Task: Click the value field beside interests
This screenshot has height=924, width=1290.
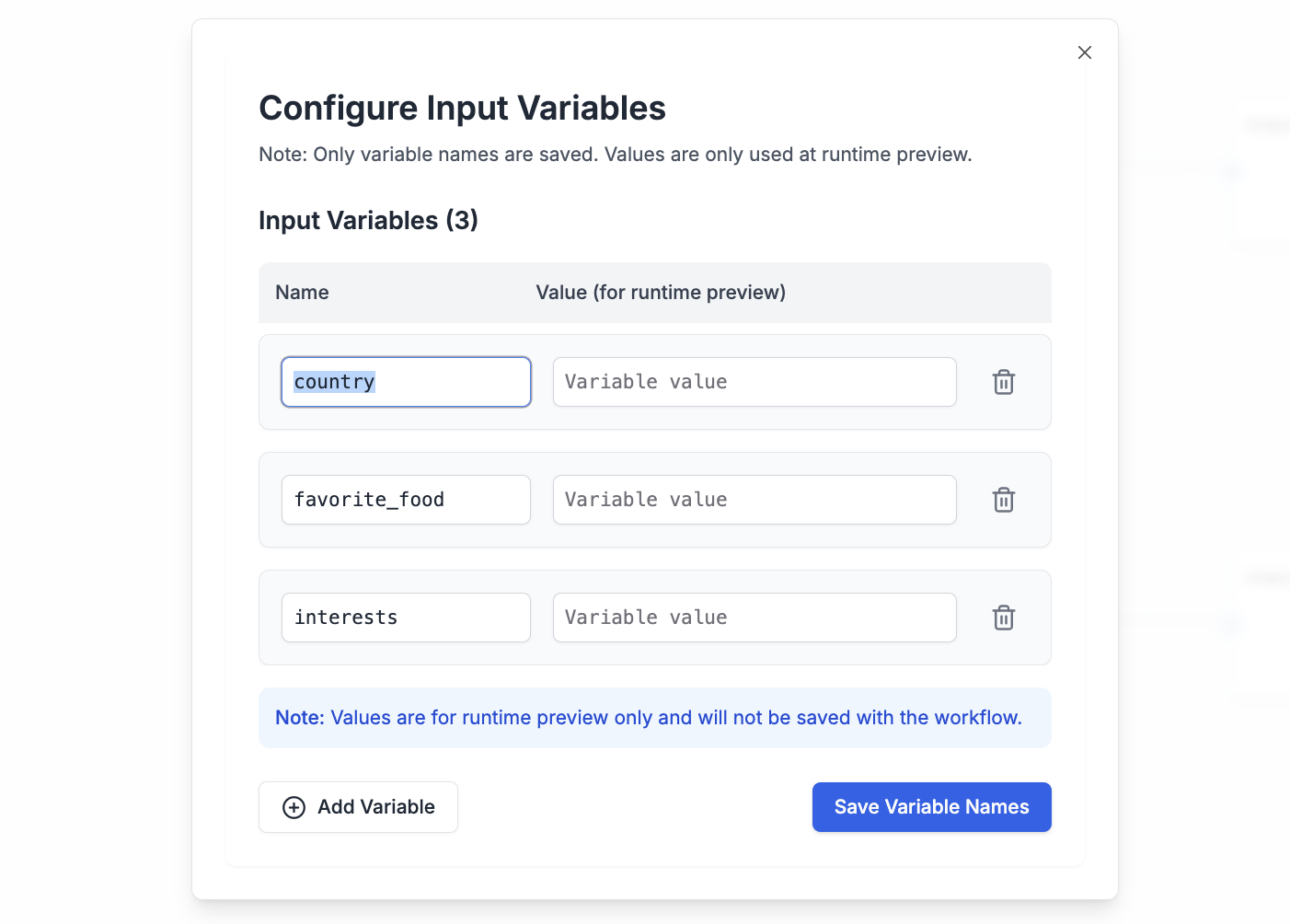Action: pyautogui.click(x=754, y=618)
